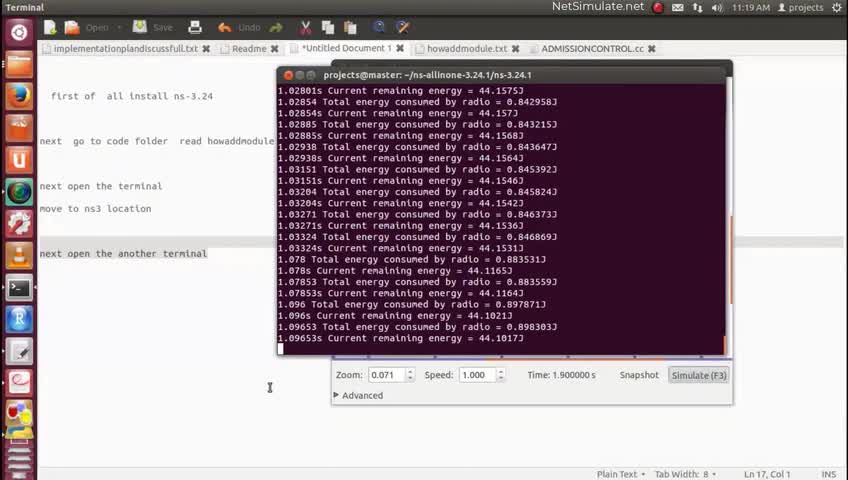Cut selection with the scissors icon
Image resolution: width=848 pixels, height=480 pixels.
(306, 28)
